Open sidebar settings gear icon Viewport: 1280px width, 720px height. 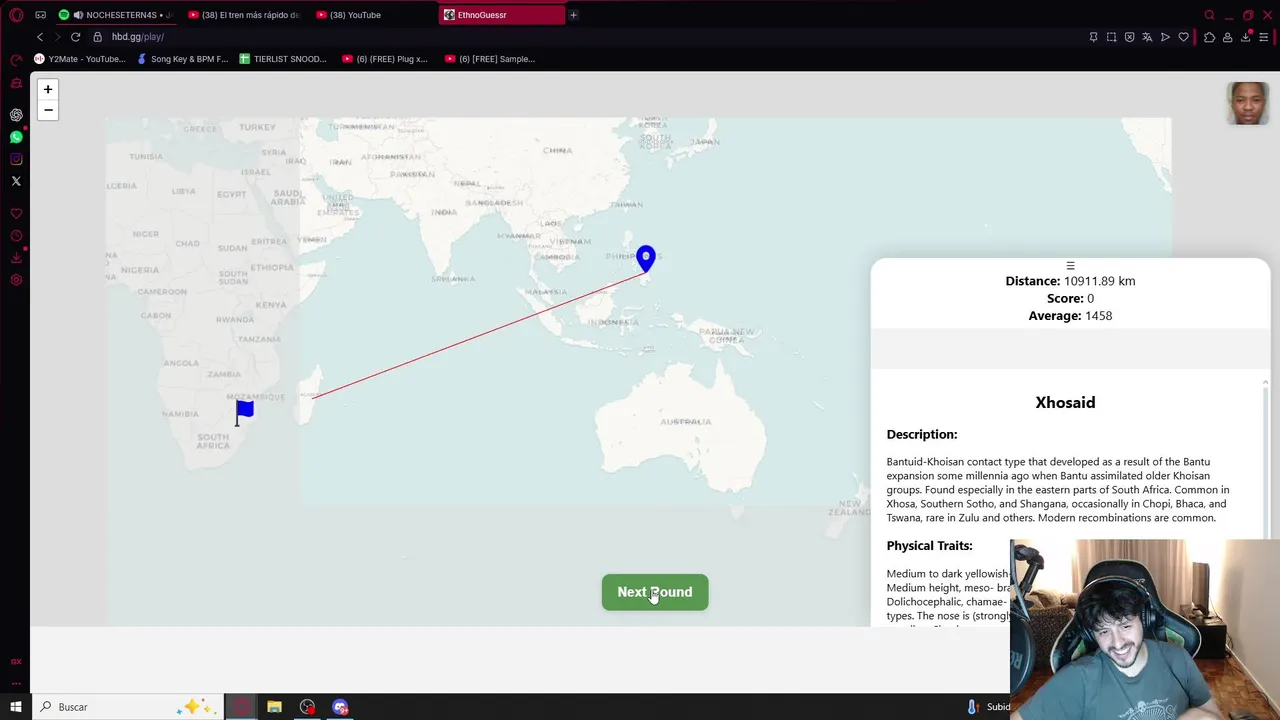point(16,280)
